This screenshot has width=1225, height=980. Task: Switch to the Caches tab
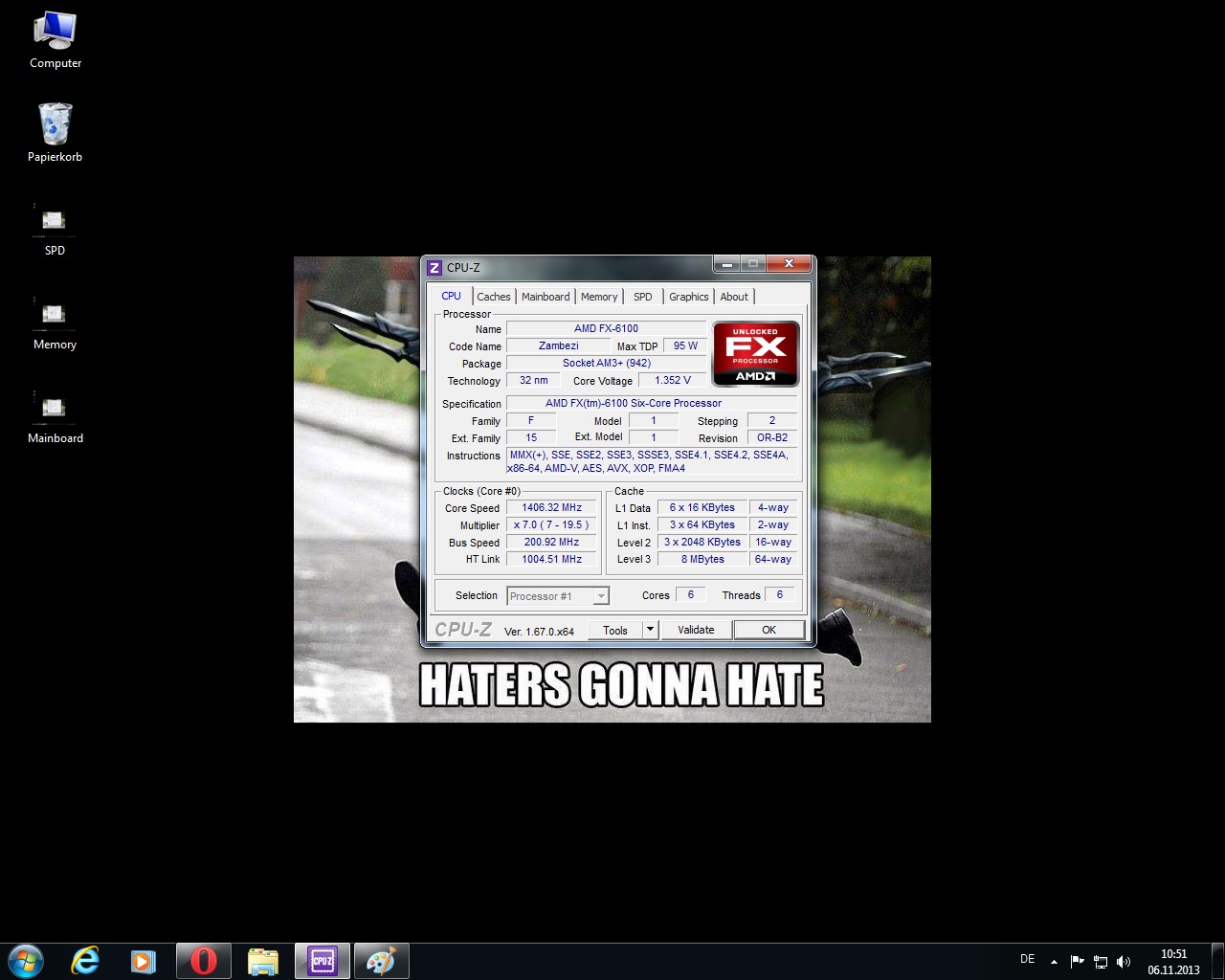494,297
